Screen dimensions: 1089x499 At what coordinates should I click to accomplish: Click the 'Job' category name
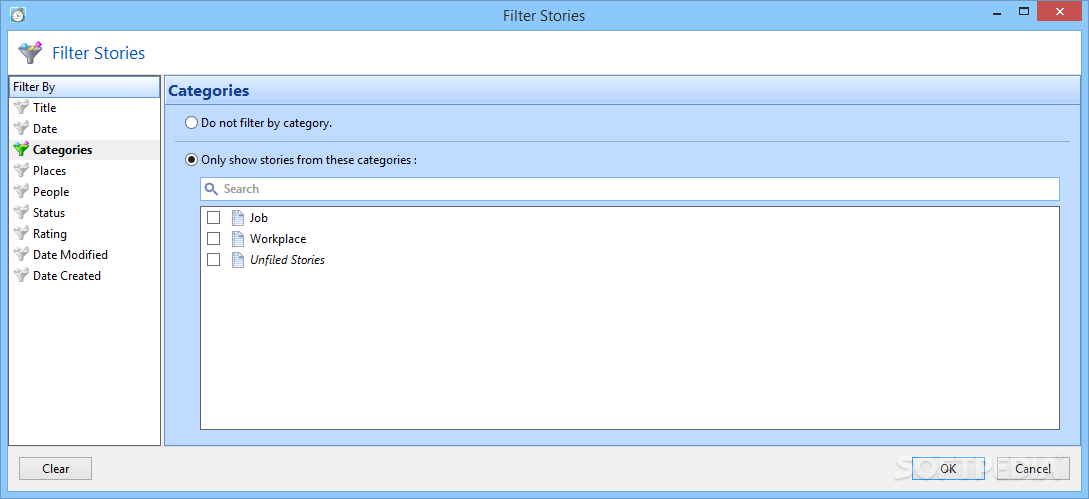(258, 218)
